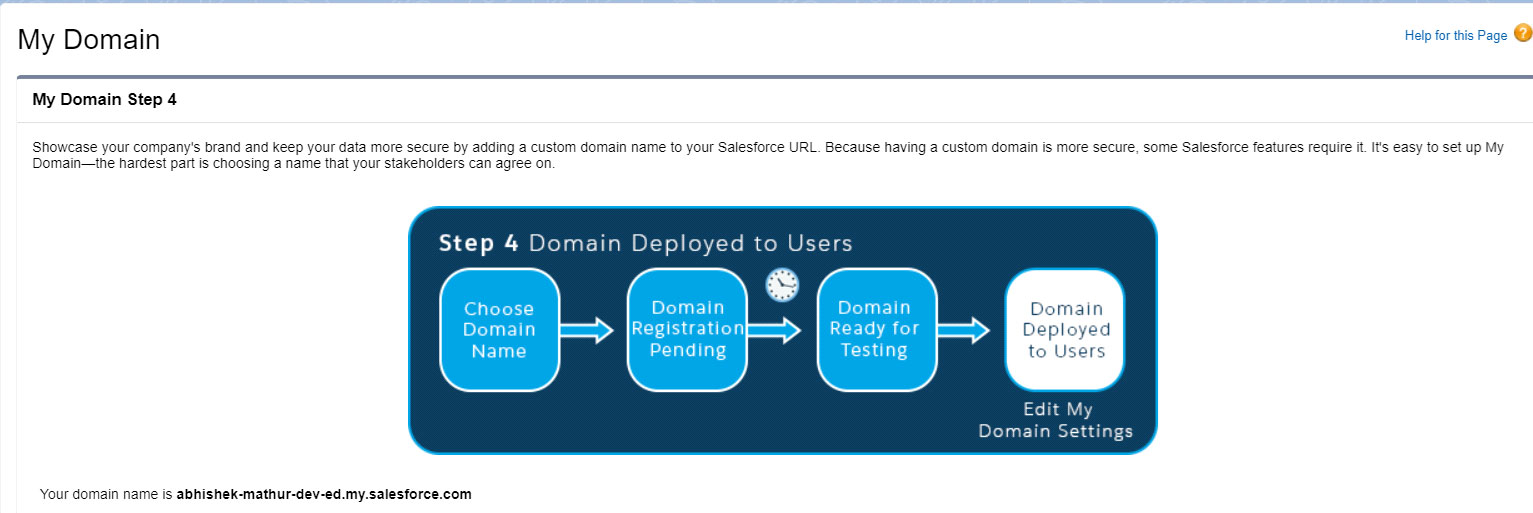This screenshot has height=513, width=1533.
Task: Click the My Domain page title
Action: [89, 40]
